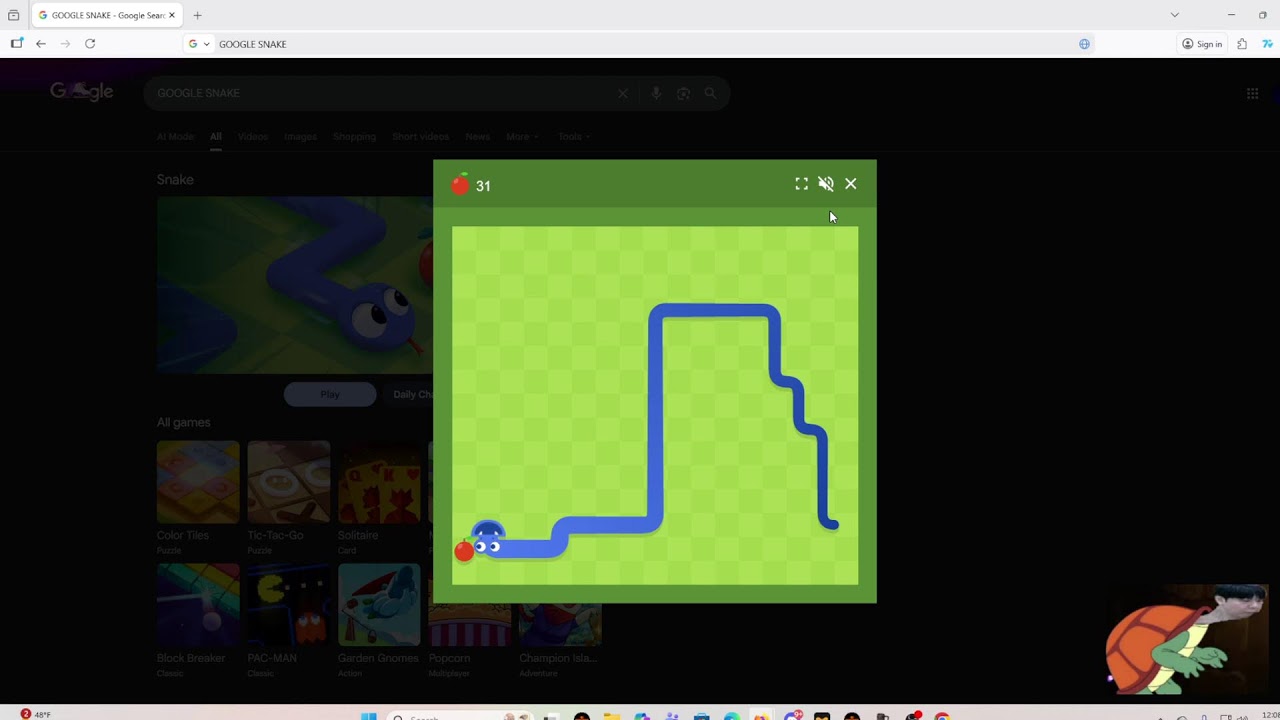Click the PAC-MAN label
1280x720 pixels.
pos(272,658)
